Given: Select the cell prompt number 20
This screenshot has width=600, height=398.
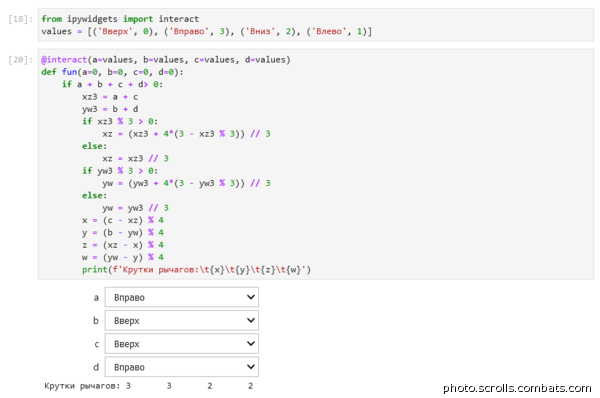Looking at the screenshot, I should pyautogui.click(x=20, y=60).
